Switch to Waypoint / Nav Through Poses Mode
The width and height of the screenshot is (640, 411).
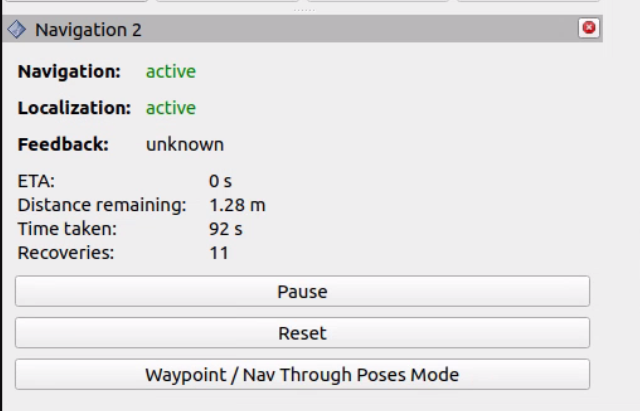pos(302,375)
